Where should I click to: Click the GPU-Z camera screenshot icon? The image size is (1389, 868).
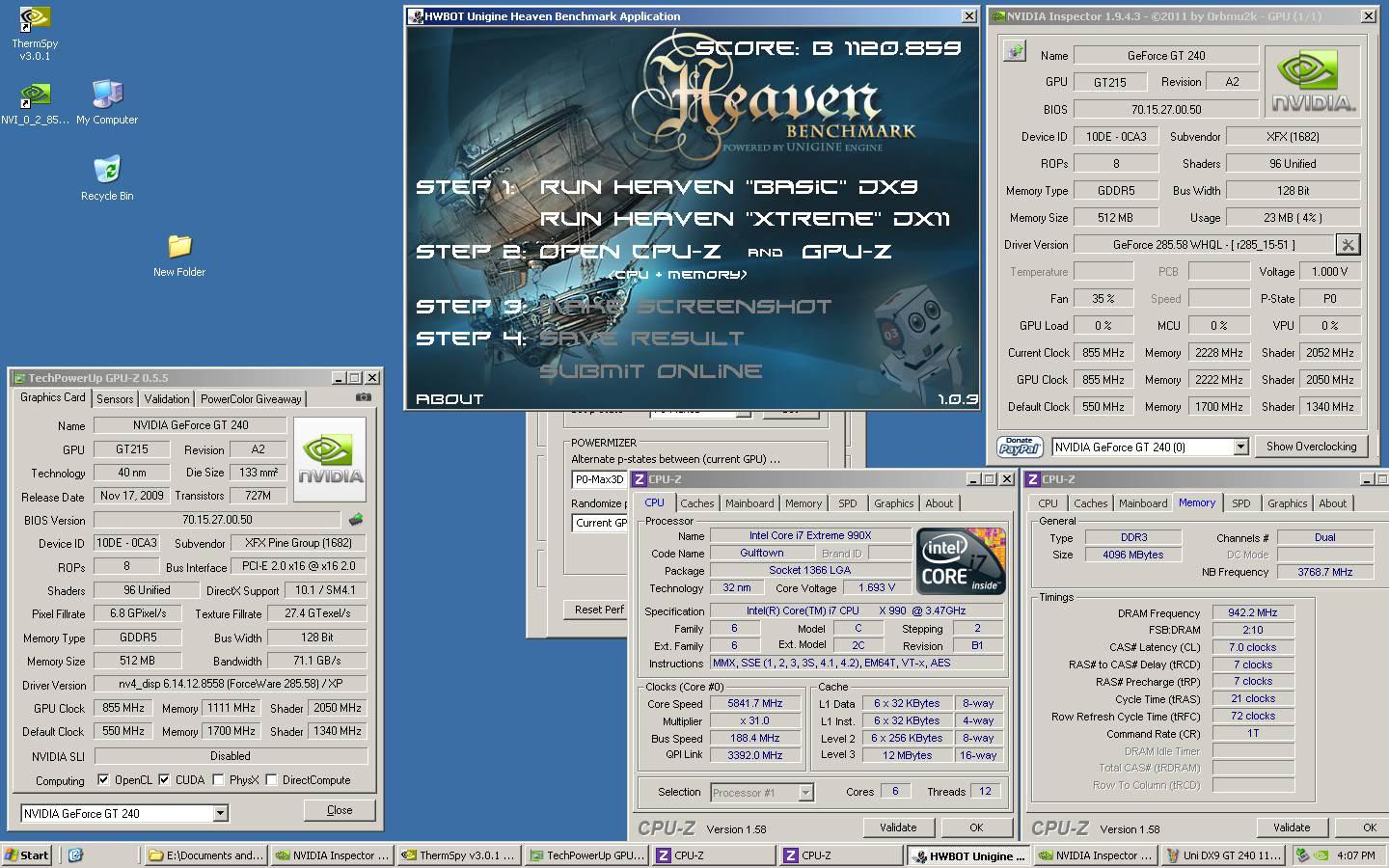pyautogui.click(x=363, y=397)
